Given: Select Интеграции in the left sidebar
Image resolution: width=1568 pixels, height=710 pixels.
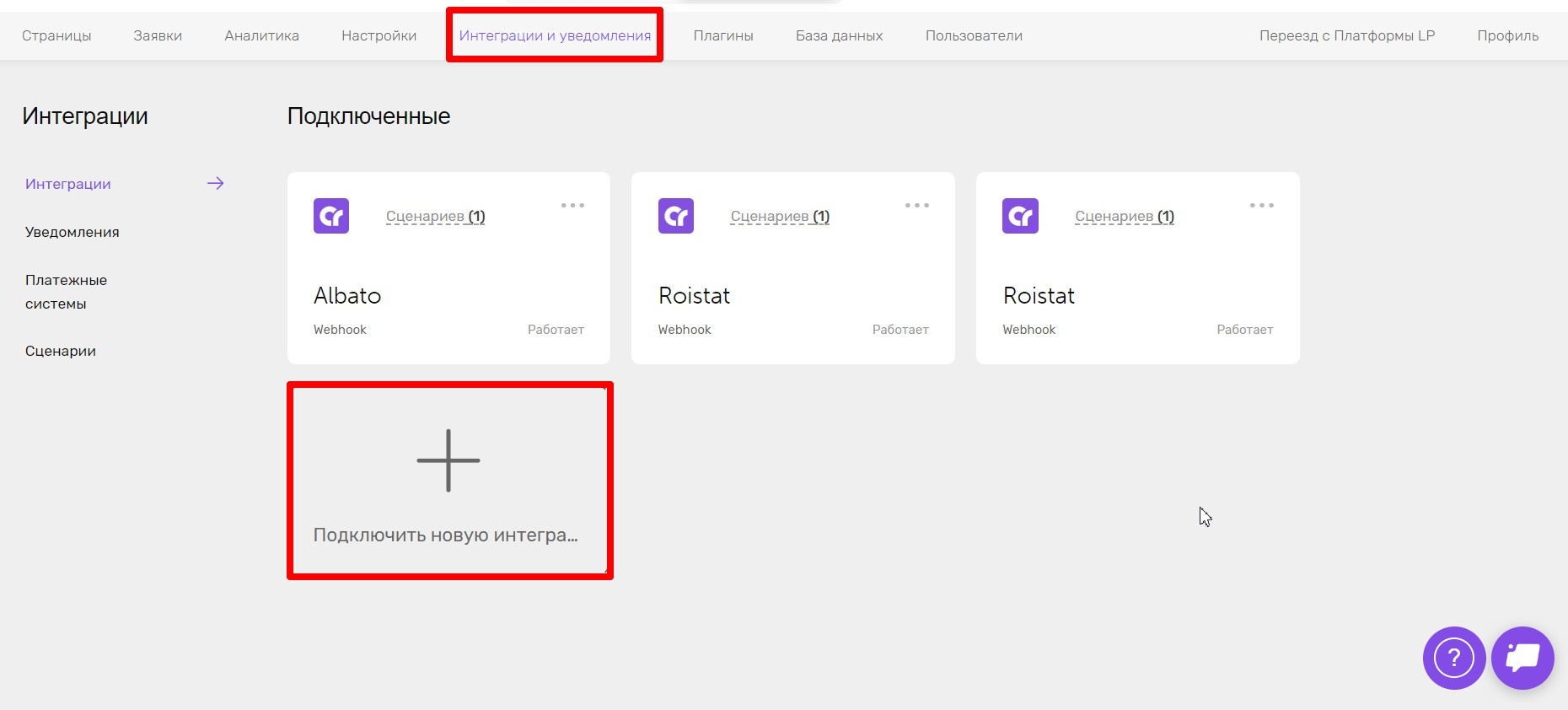Looking at the screenshot, I should (68, 184).
